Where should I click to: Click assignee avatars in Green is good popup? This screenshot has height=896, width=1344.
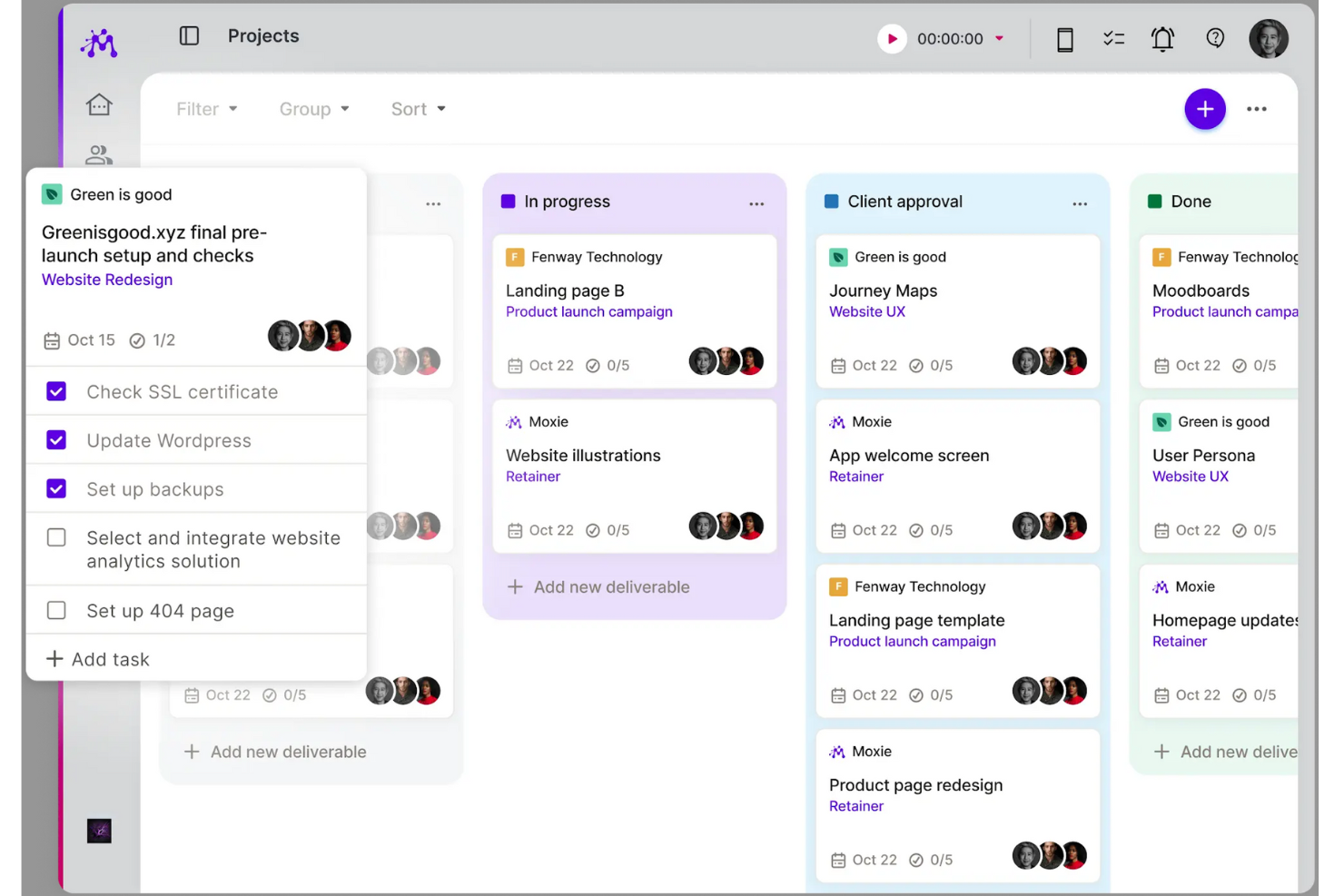coord(310,336)
